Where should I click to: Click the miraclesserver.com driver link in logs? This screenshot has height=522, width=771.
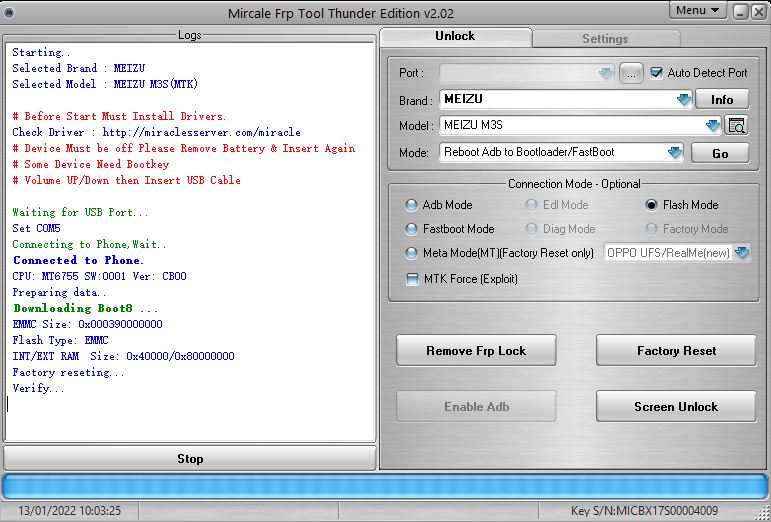(202, 132)
